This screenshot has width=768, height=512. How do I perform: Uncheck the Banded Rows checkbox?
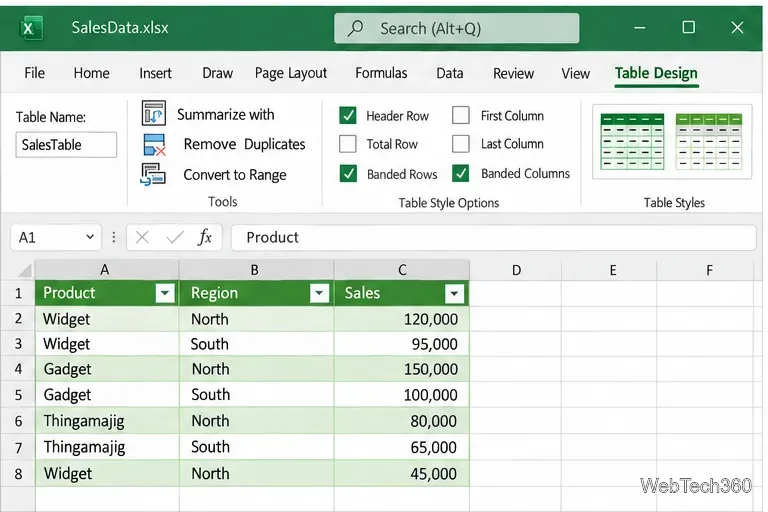coord(348,173)
